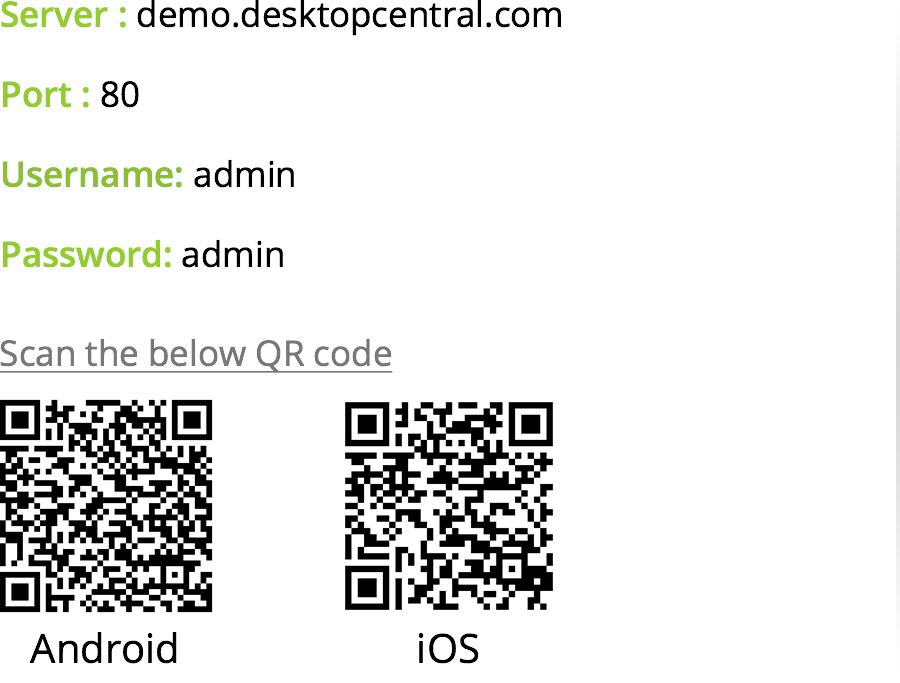The width and height of the screenshot is (900, 683).
Task: Select the Android QR code image
Action: [106, 506]
